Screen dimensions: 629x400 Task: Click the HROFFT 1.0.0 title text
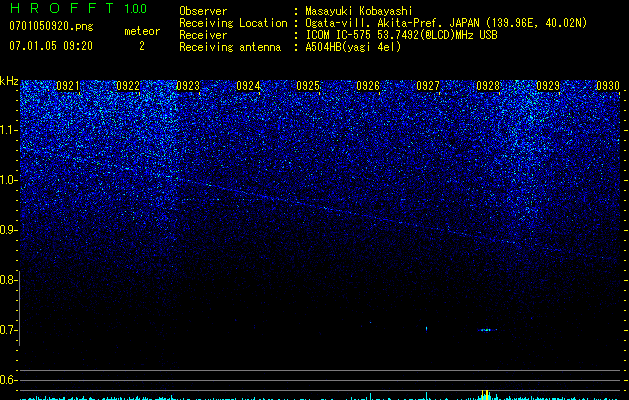(x=79, y=8)
